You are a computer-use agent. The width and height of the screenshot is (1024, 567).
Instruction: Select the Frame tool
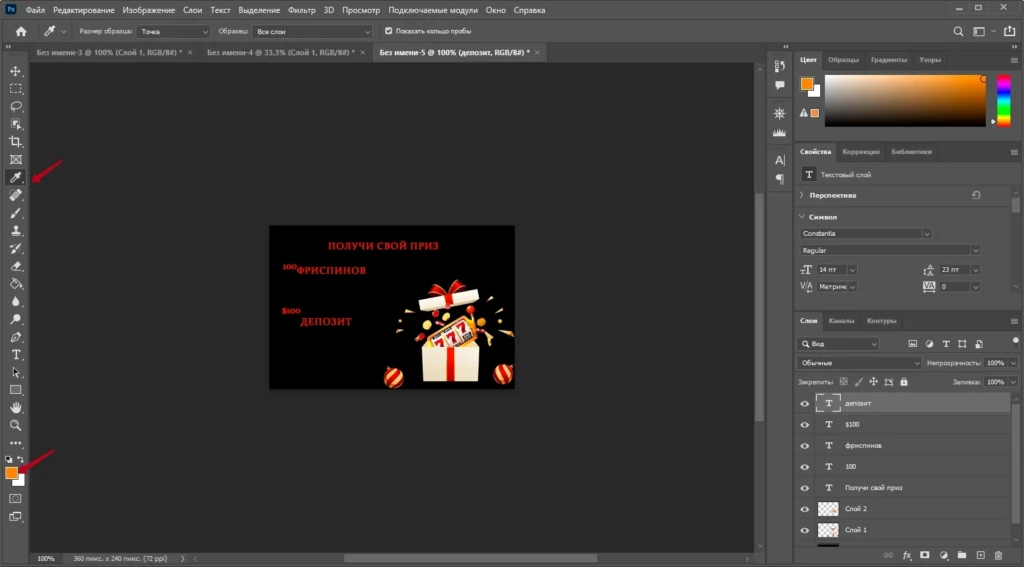16,159
